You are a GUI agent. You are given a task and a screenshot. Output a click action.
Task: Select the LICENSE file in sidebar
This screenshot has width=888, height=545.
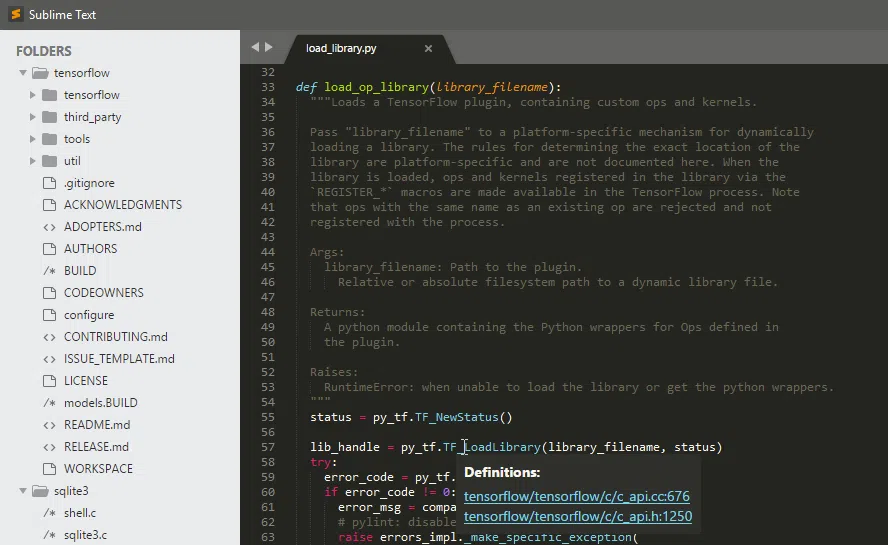tap(86, 381)
